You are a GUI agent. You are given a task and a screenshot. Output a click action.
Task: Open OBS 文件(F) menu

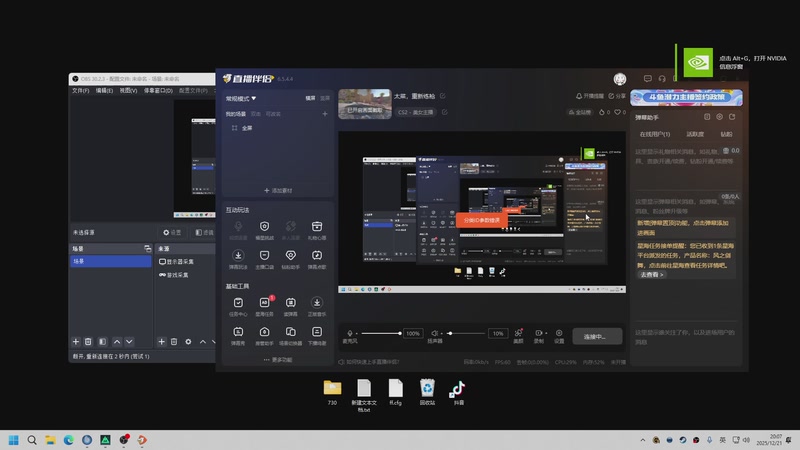point(80,90)
